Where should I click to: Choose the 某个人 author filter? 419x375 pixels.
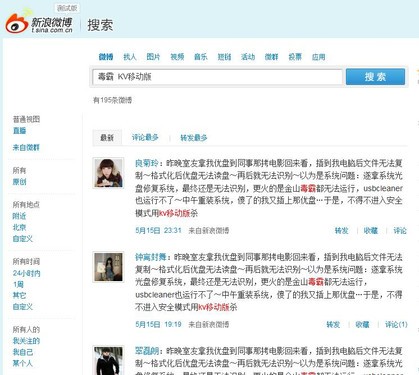click(23, 363)
